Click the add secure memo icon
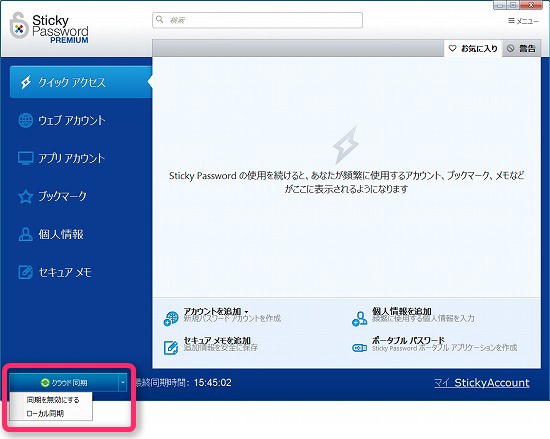The image size is (550, 439). tap(171, 347)
